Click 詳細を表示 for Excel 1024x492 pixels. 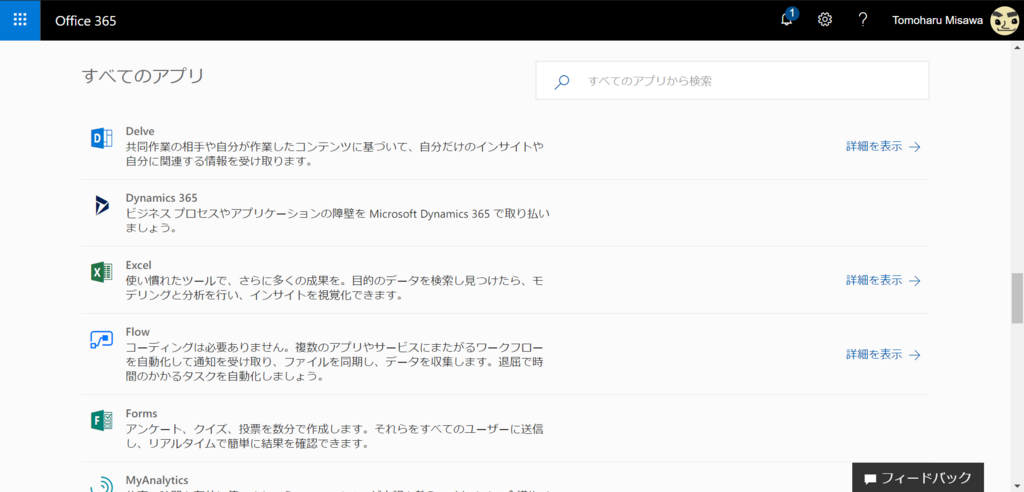point(883,280)
